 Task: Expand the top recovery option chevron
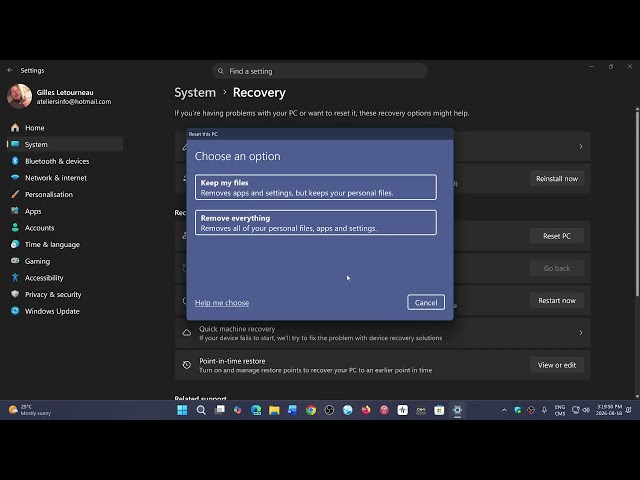(580, 146)
